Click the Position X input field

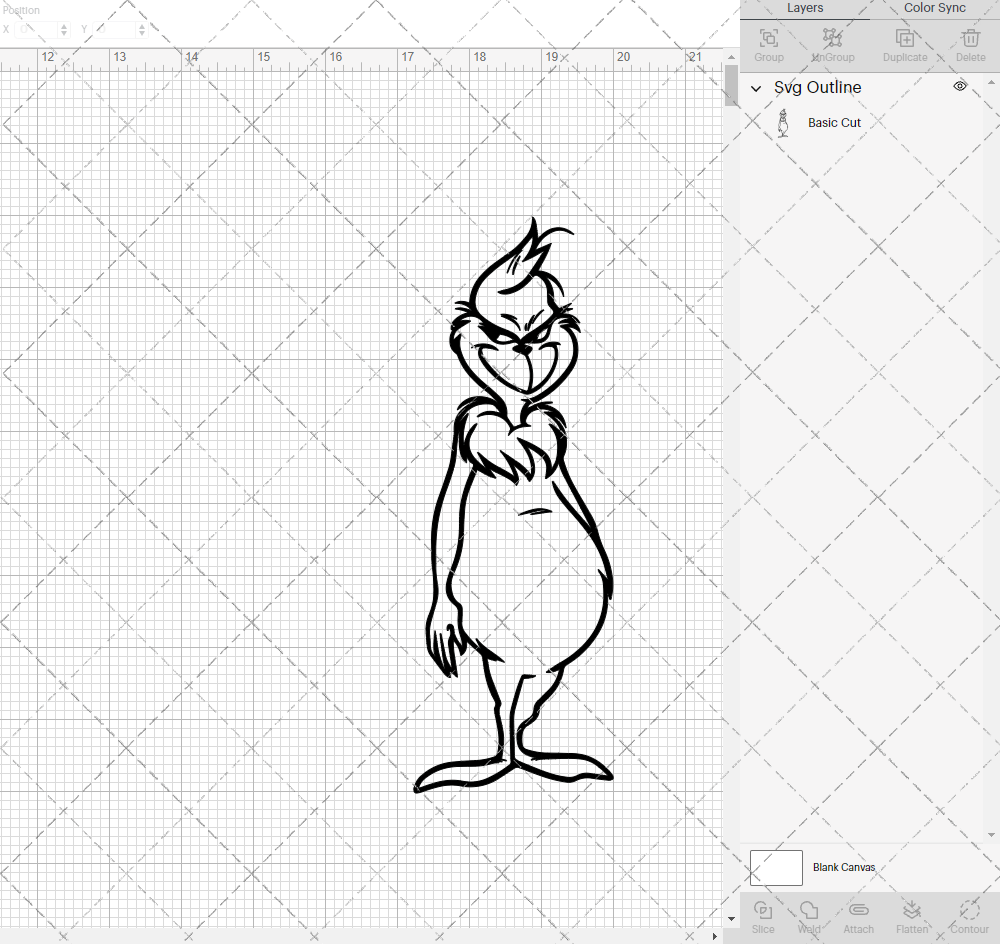pyautogui.click(x=37, y=29)
